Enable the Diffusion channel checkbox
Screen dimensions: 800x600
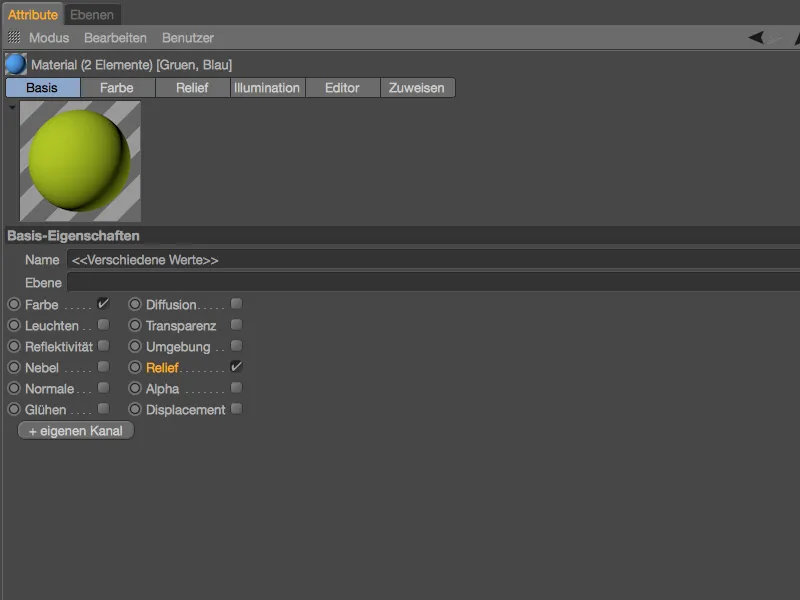click(236, 304)
